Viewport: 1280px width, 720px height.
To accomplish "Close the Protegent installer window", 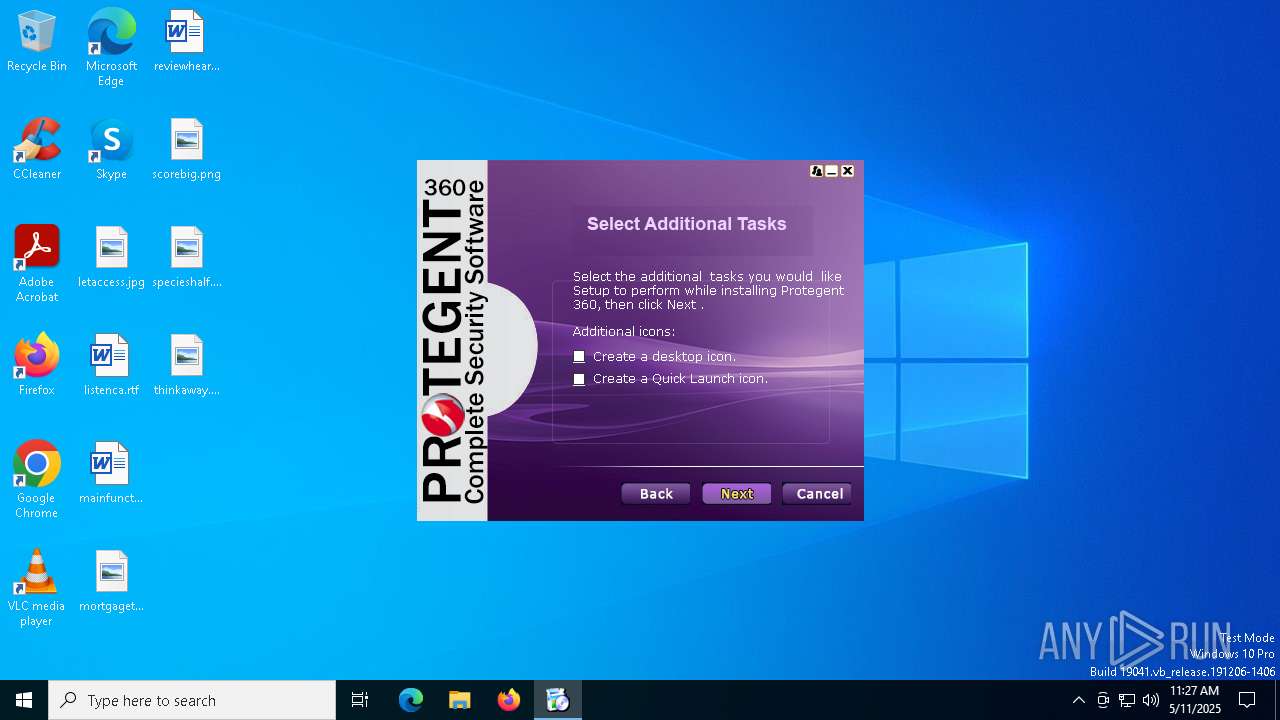I will [x=848, y=171].
